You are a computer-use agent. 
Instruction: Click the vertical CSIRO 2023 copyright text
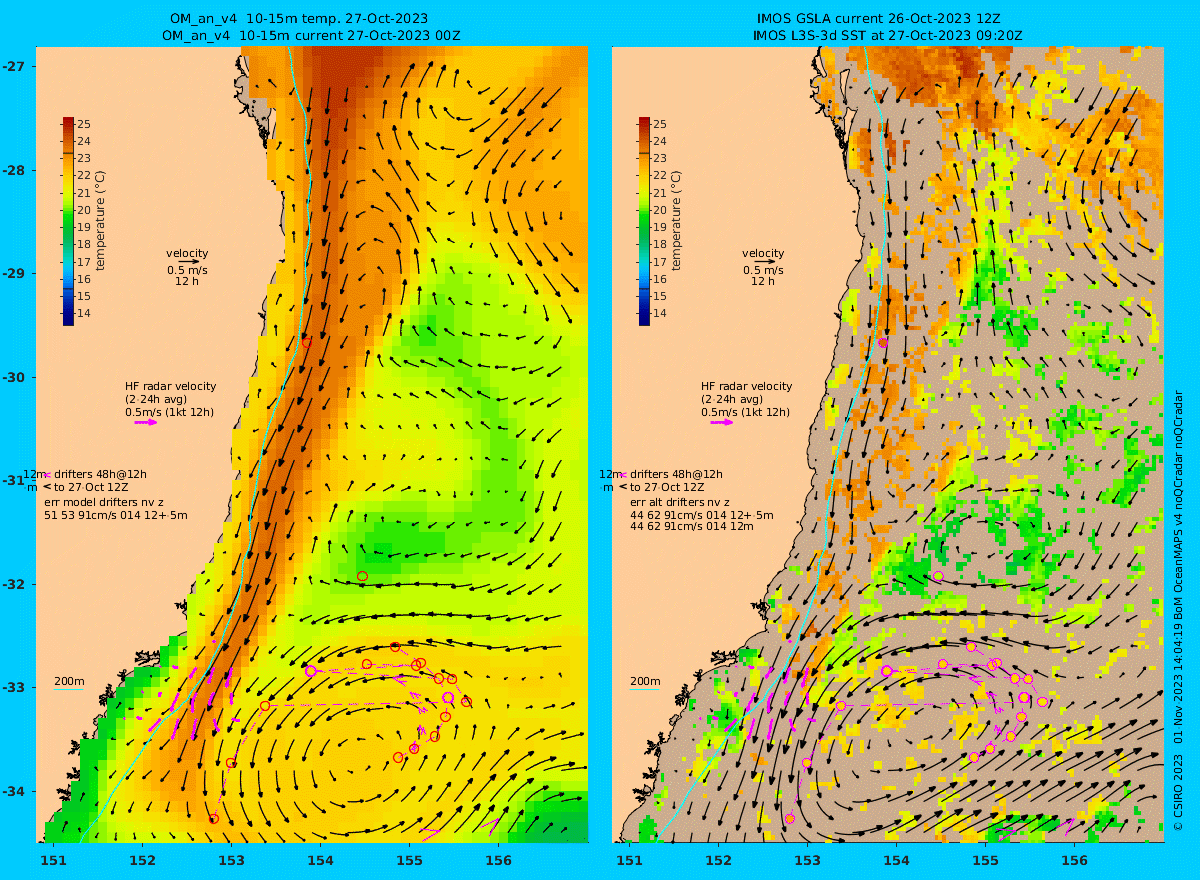(x=1178, y=610)
